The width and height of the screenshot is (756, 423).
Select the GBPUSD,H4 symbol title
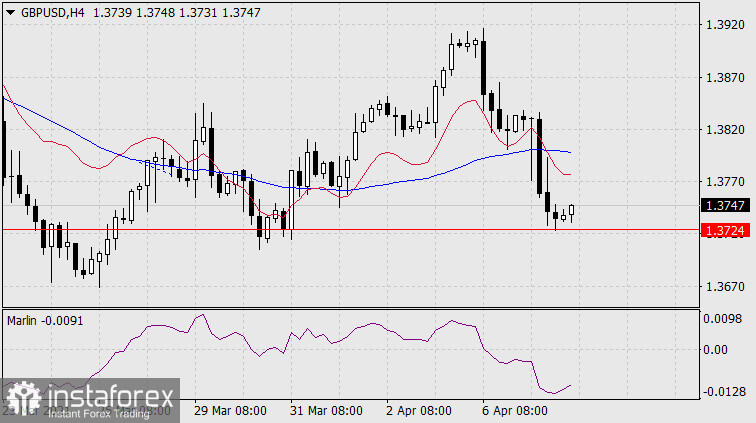point(53,13)
